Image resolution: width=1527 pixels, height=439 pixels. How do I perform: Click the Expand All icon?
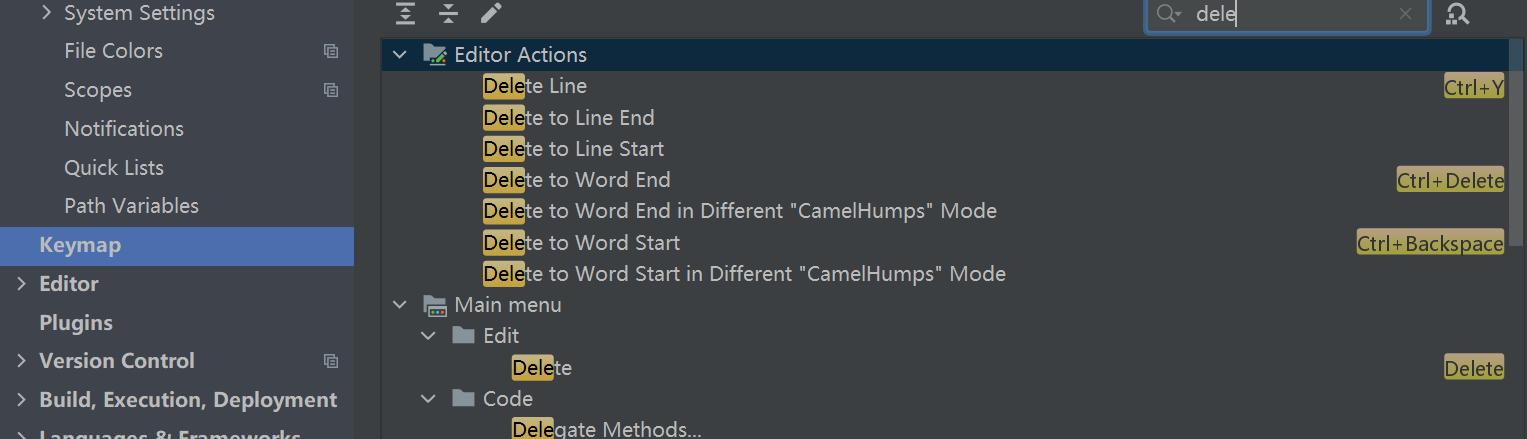[404, 14]
